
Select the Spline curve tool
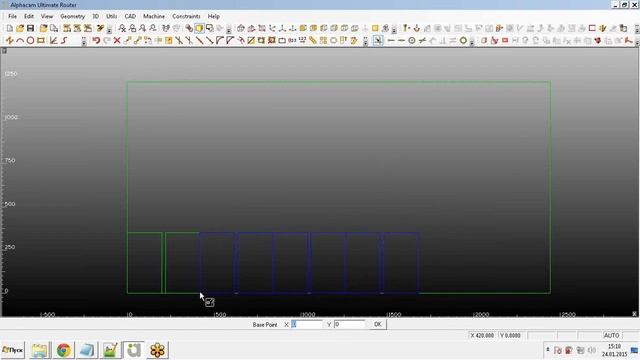(x=64, y=40)
